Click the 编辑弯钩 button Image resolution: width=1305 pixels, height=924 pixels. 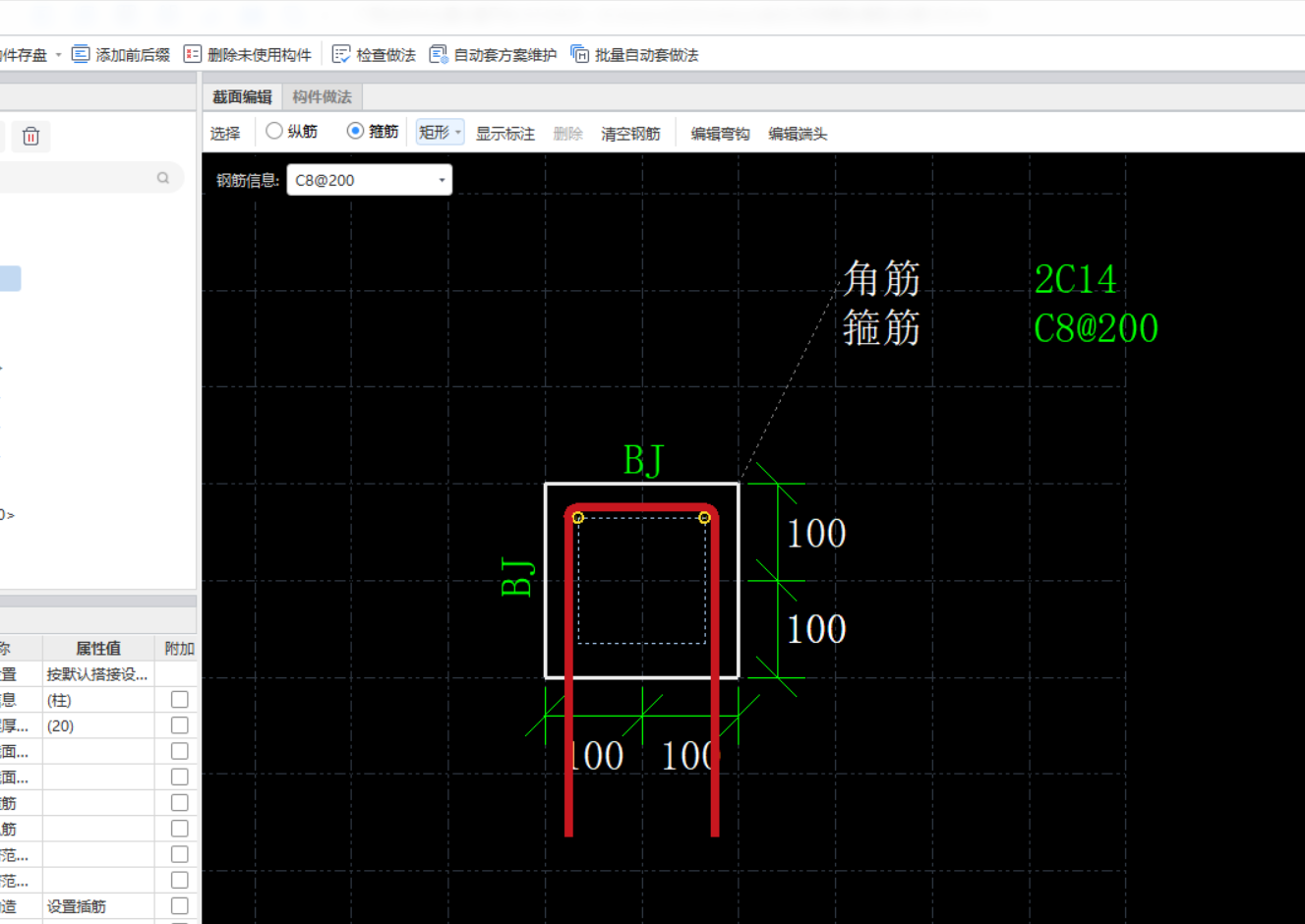(720, 134)
